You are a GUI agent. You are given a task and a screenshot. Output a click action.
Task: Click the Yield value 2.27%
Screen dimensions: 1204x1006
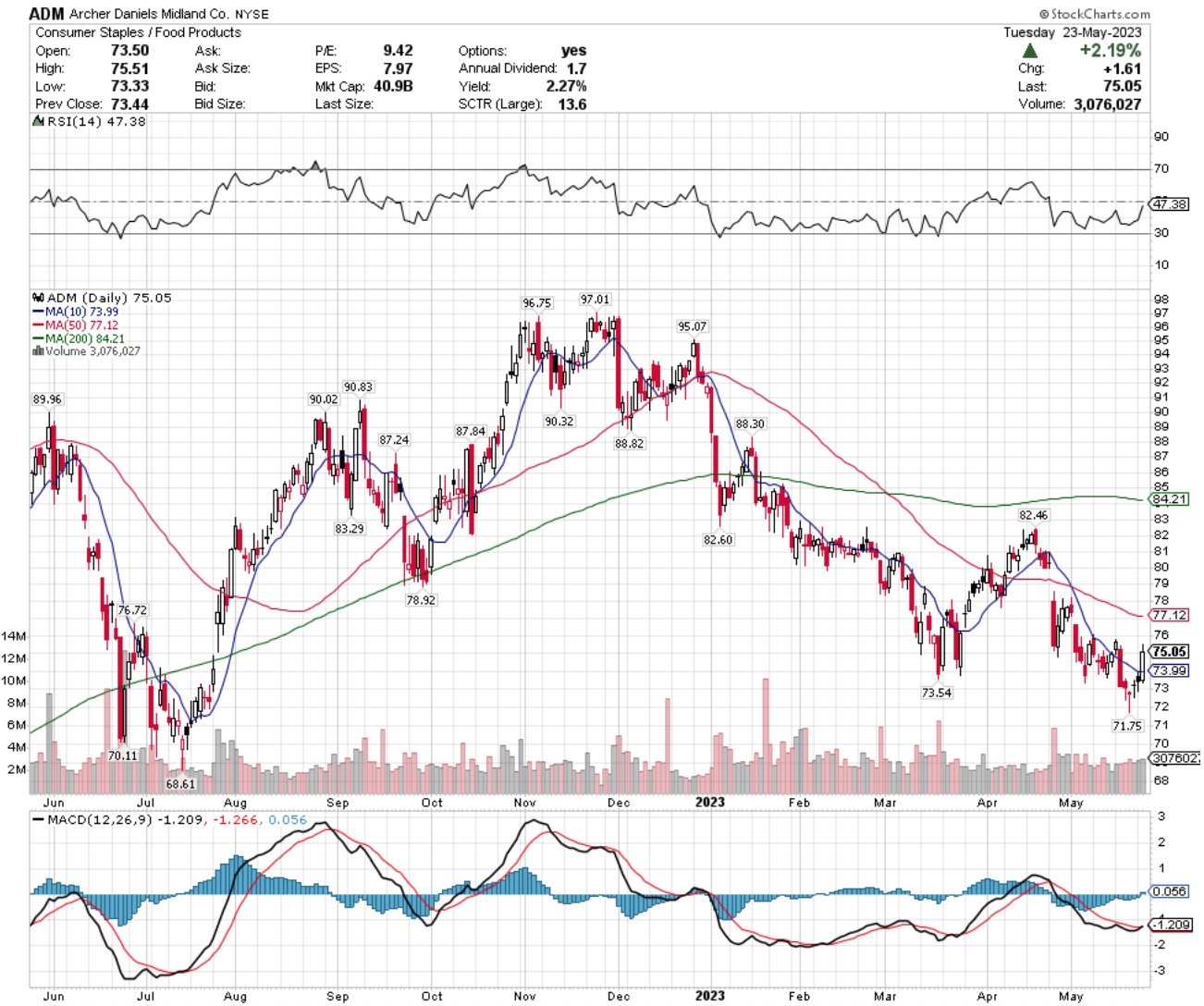coord(566,86)
